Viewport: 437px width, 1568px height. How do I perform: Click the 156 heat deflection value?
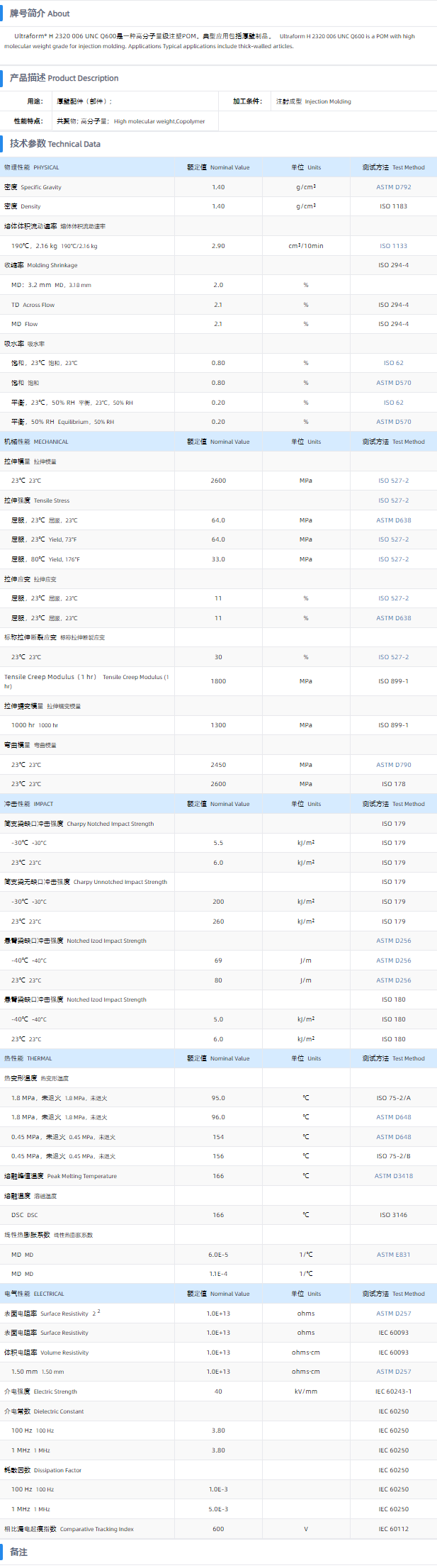click(218, 1156)
